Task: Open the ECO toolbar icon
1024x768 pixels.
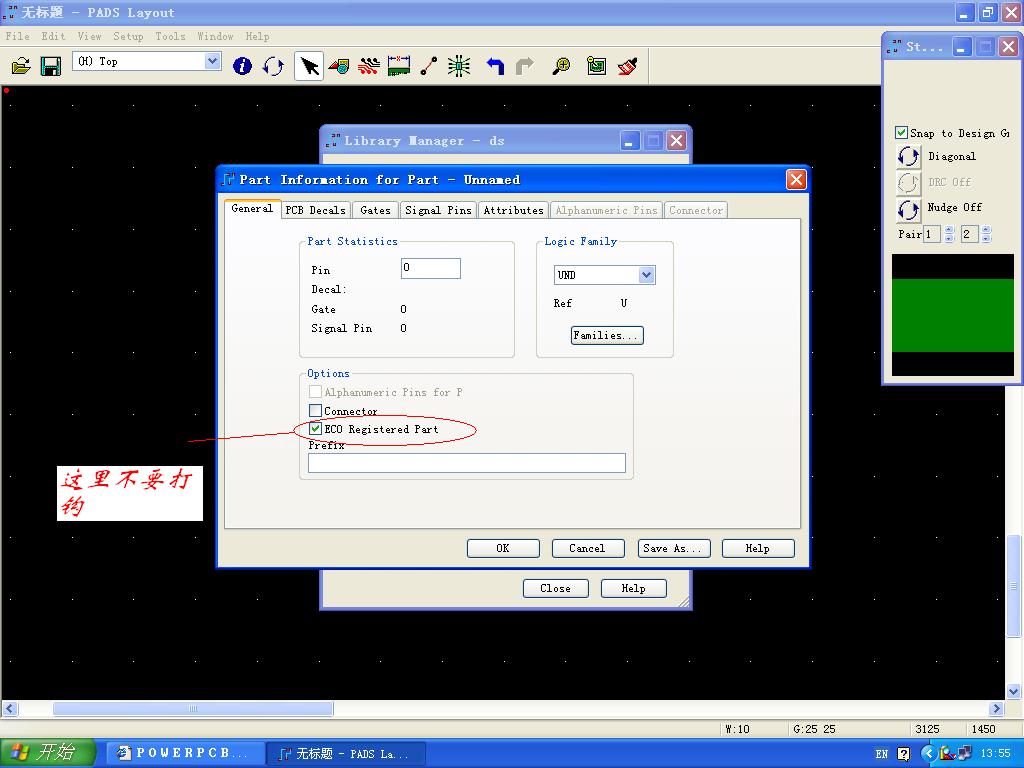Action: [429, 65]
